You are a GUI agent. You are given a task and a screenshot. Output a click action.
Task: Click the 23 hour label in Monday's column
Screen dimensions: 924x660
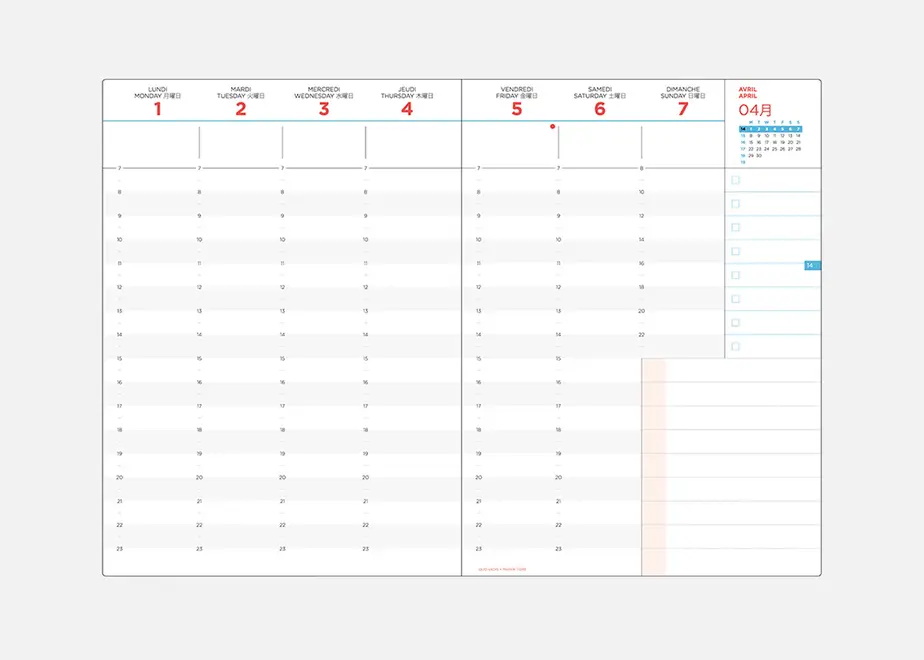[120, 549]
